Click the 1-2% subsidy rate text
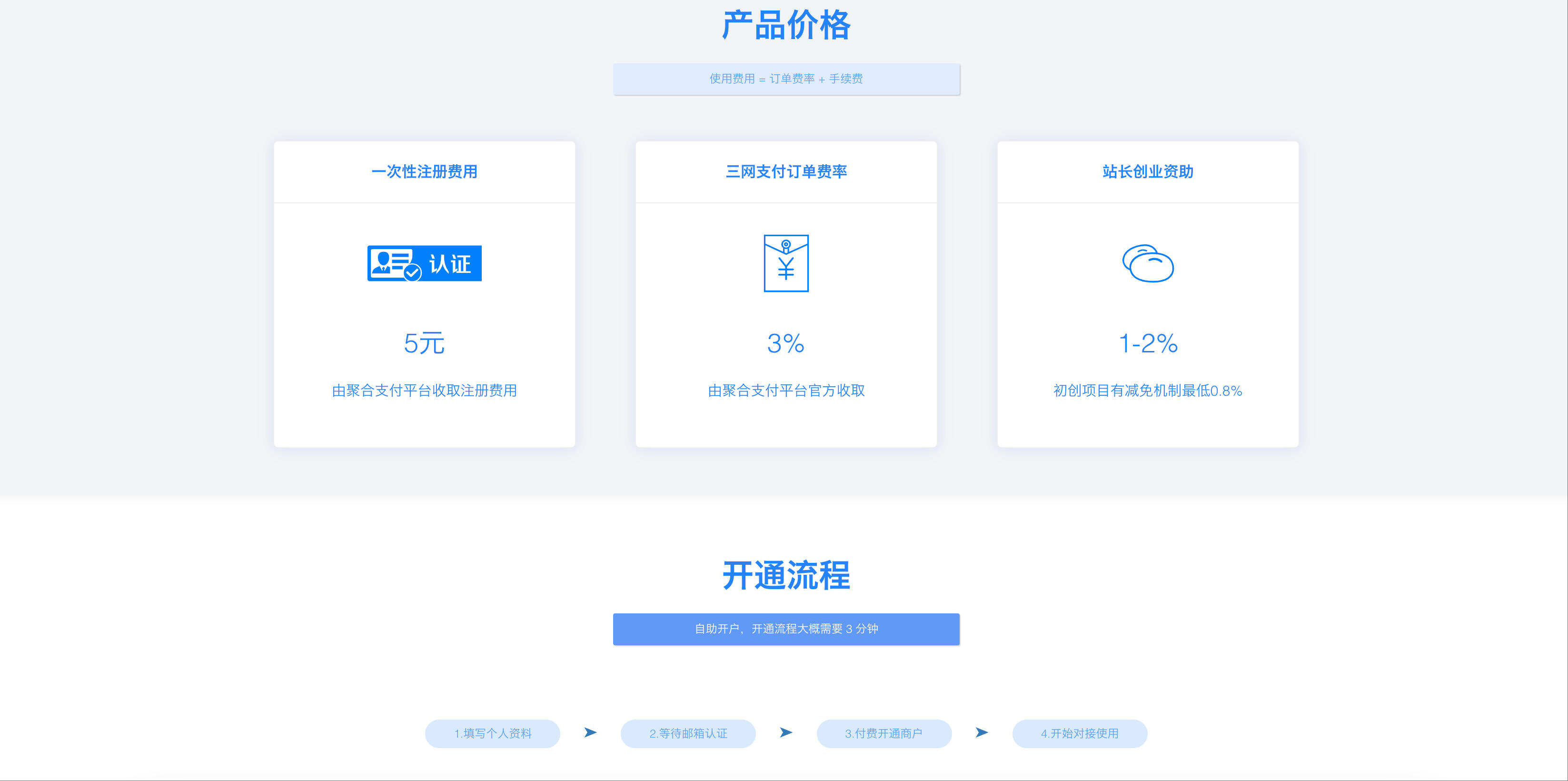 (1147, 343)
